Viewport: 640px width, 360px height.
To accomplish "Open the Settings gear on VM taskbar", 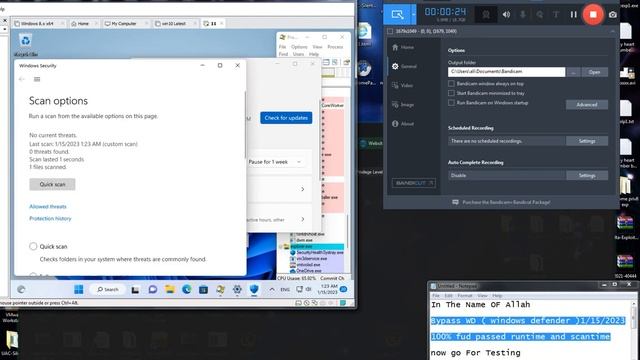I will [x=237, y=289].
